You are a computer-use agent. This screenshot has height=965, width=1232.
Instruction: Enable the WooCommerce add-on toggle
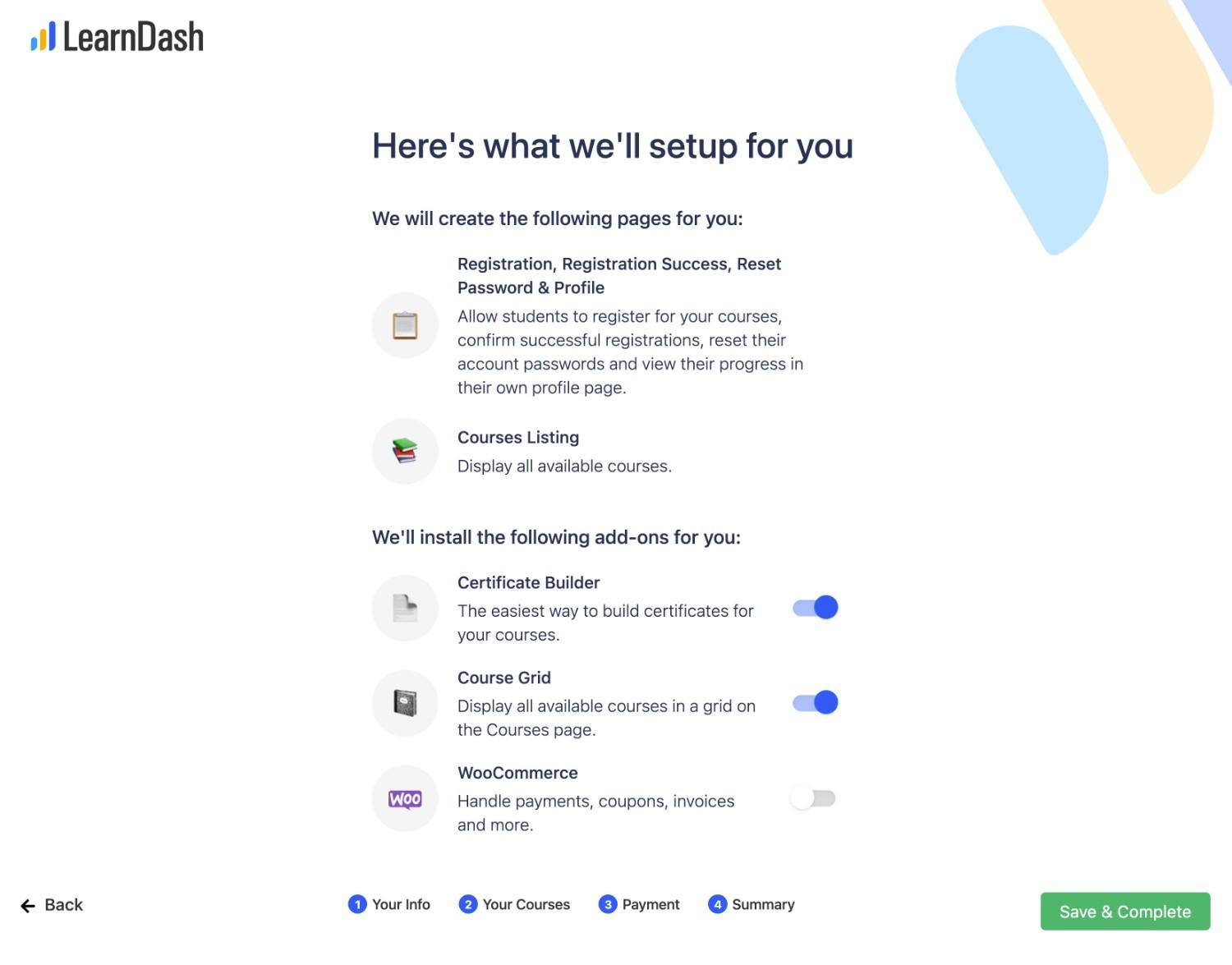[813, 798]
